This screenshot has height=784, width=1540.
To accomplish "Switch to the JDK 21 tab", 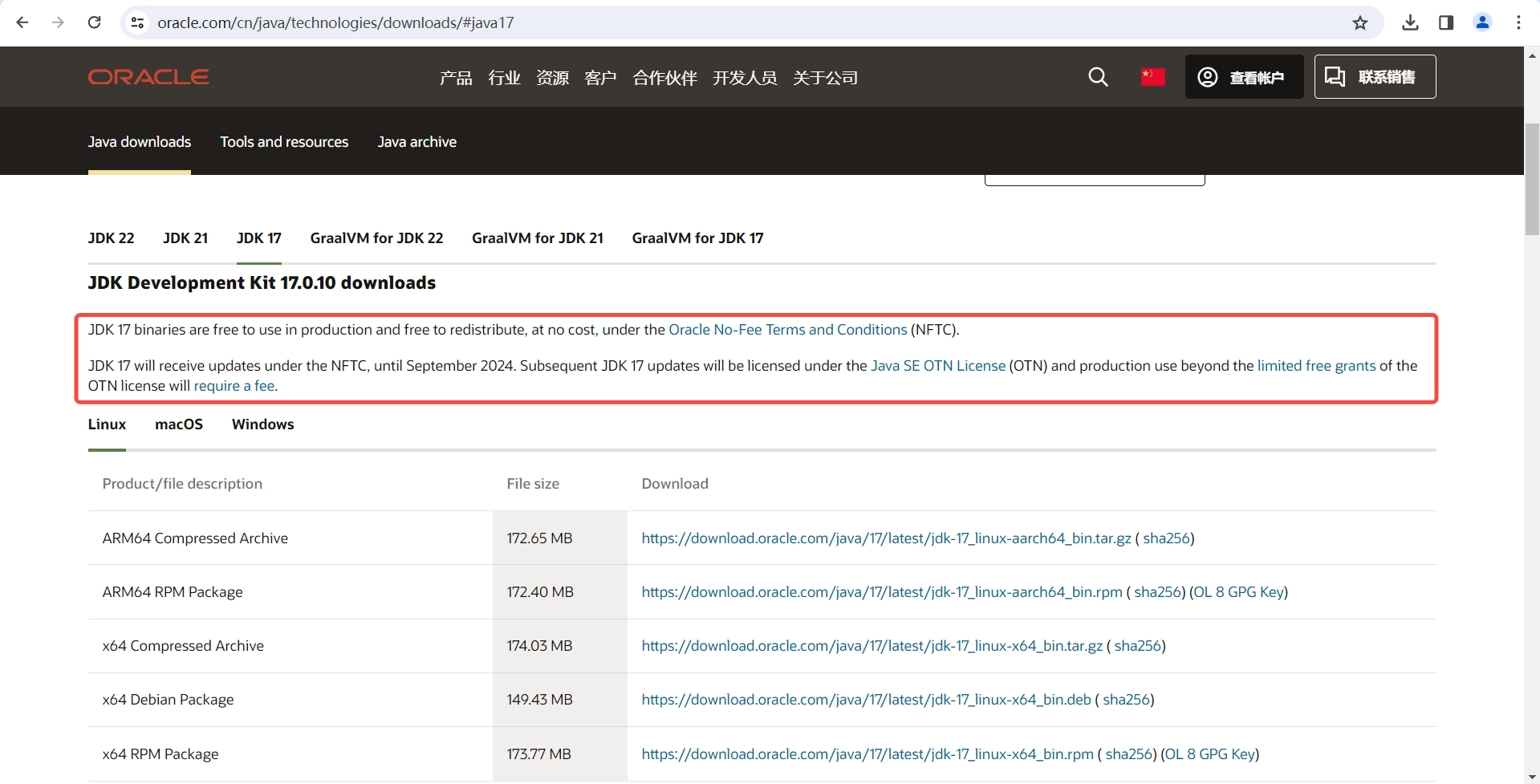I will (185, 238).
